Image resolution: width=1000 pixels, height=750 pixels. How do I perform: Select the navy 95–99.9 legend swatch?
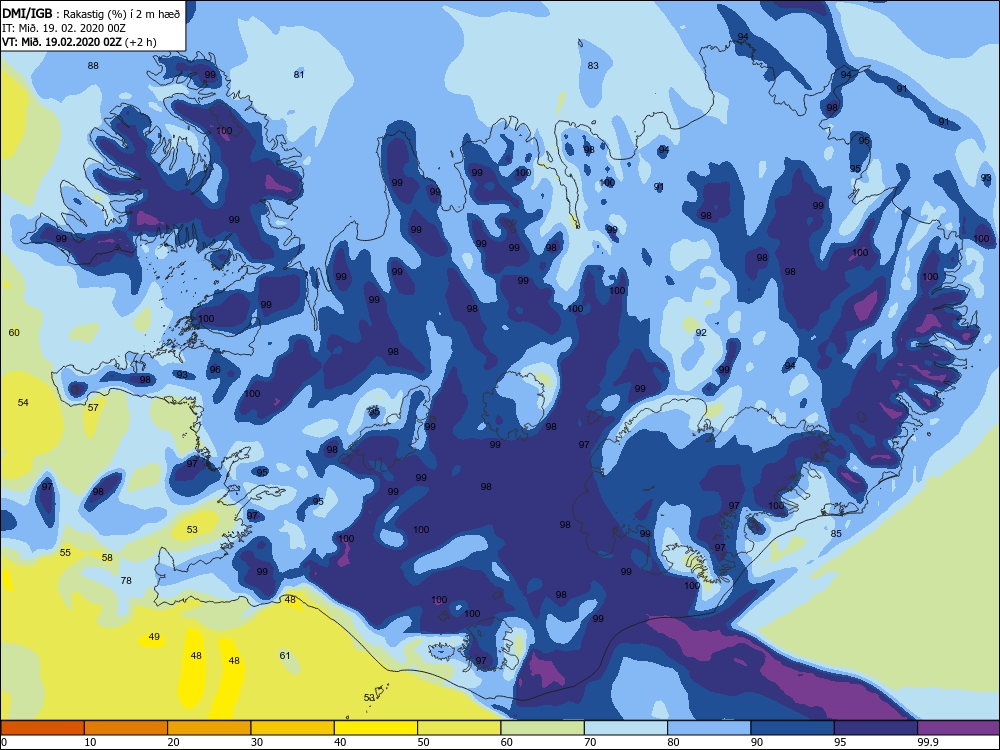pos(876,728)
